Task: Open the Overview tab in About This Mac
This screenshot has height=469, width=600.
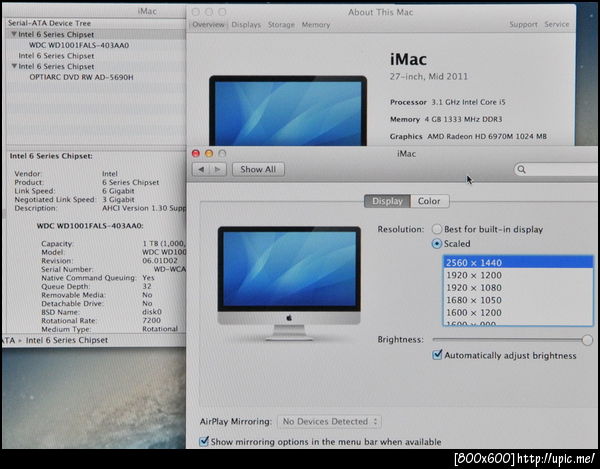Action: click(208, 24)
